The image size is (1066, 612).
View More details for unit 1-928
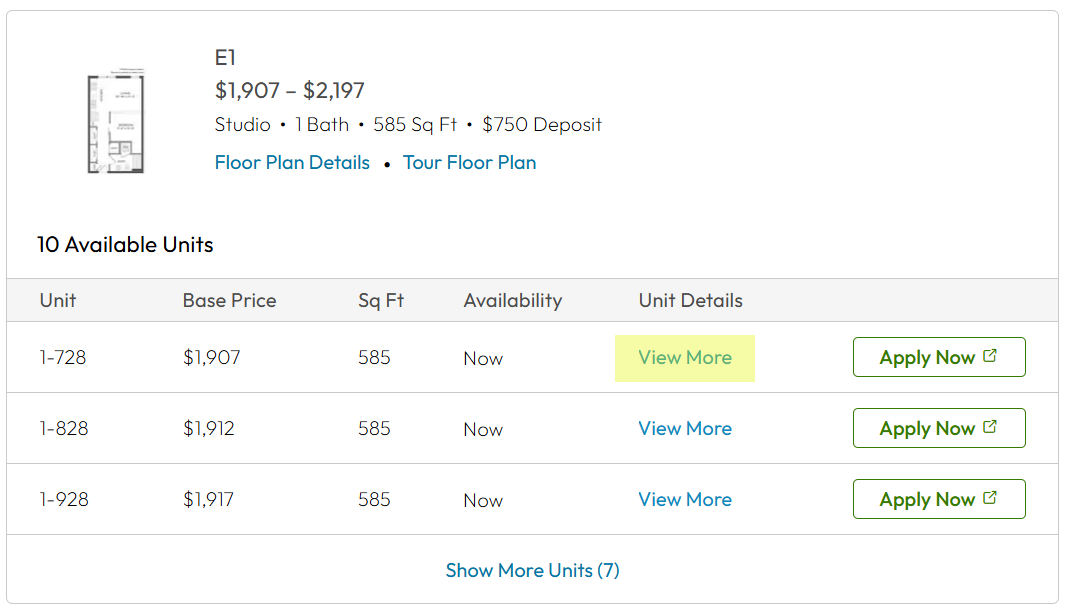click(685, 499)
